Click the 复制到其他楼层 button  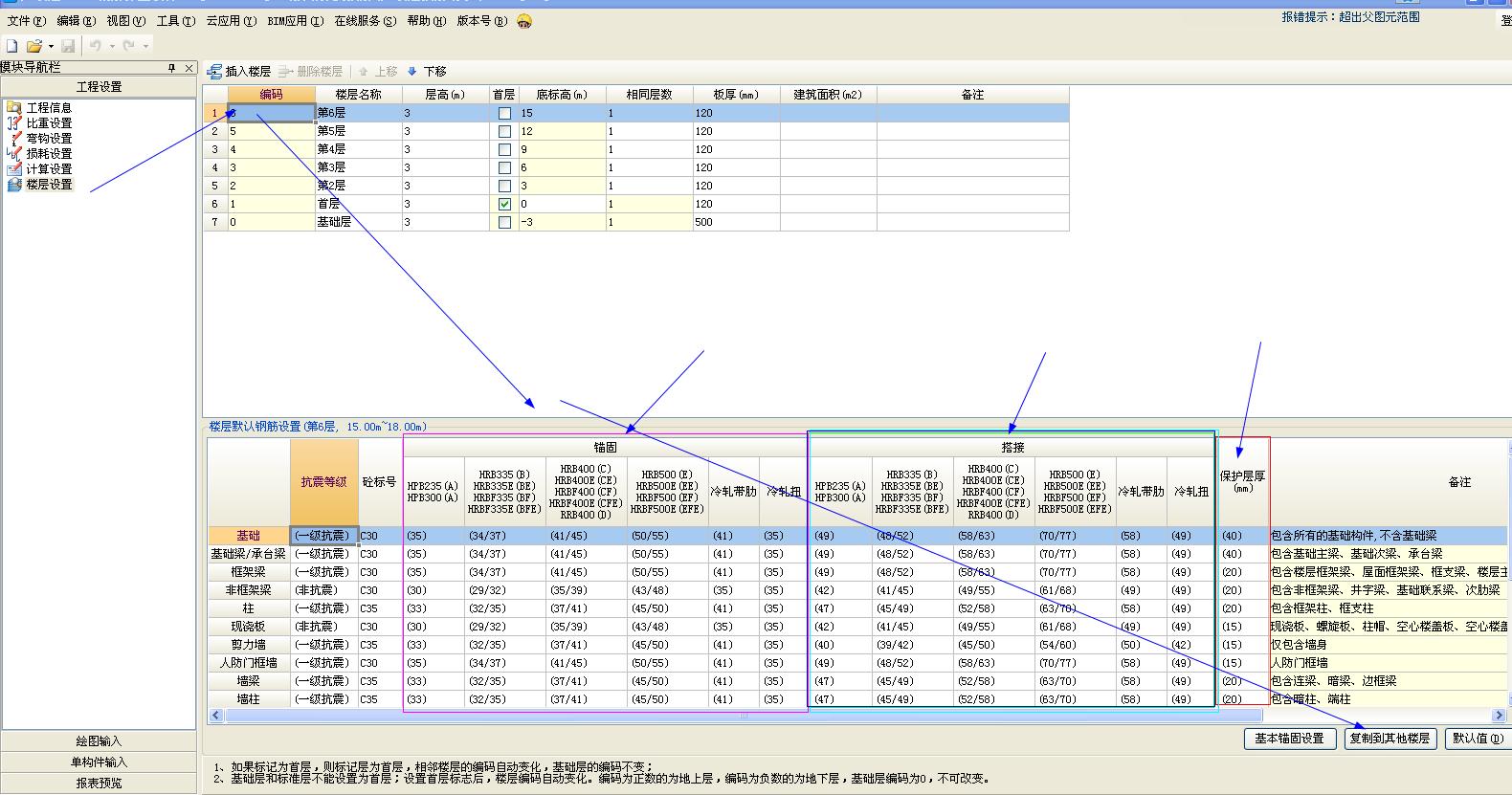point(1389,739)
